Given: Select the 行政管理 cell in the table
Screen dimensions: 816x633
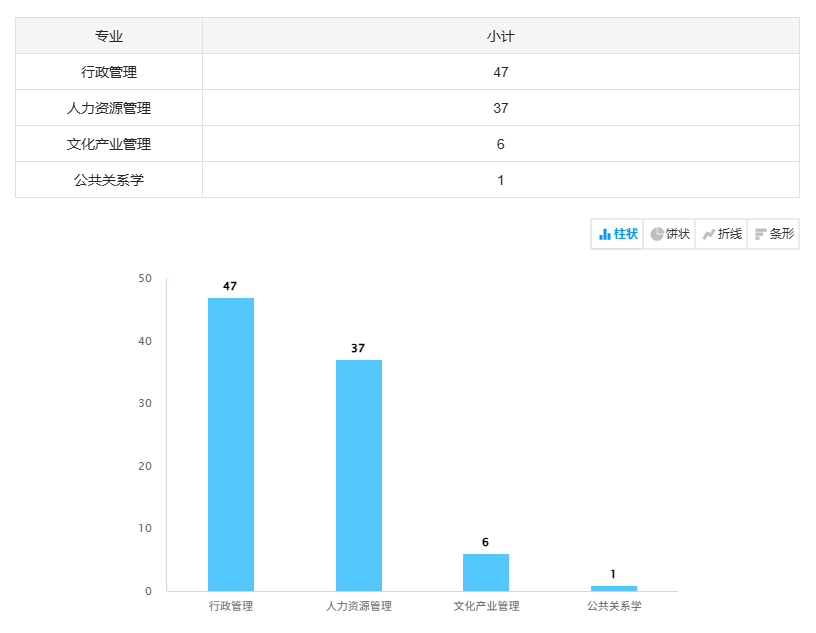Looking at the screenshot, I should 109,72.
